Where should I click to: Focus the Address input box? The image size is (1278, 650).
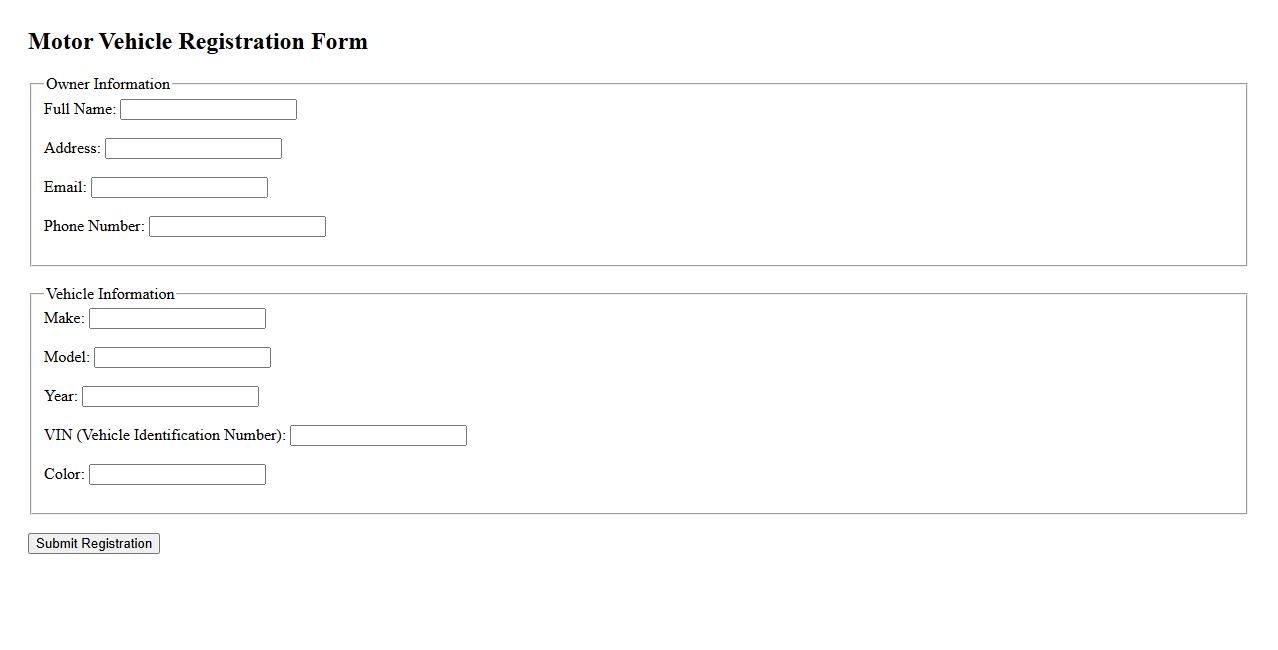point(193,148)
